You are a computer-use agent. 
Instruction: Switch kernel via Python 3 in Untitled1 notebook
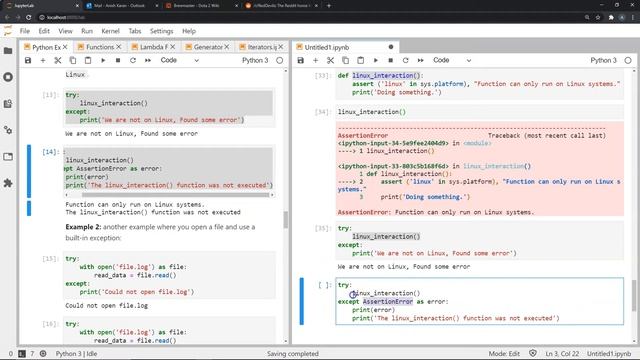click(x=603, y=60)
